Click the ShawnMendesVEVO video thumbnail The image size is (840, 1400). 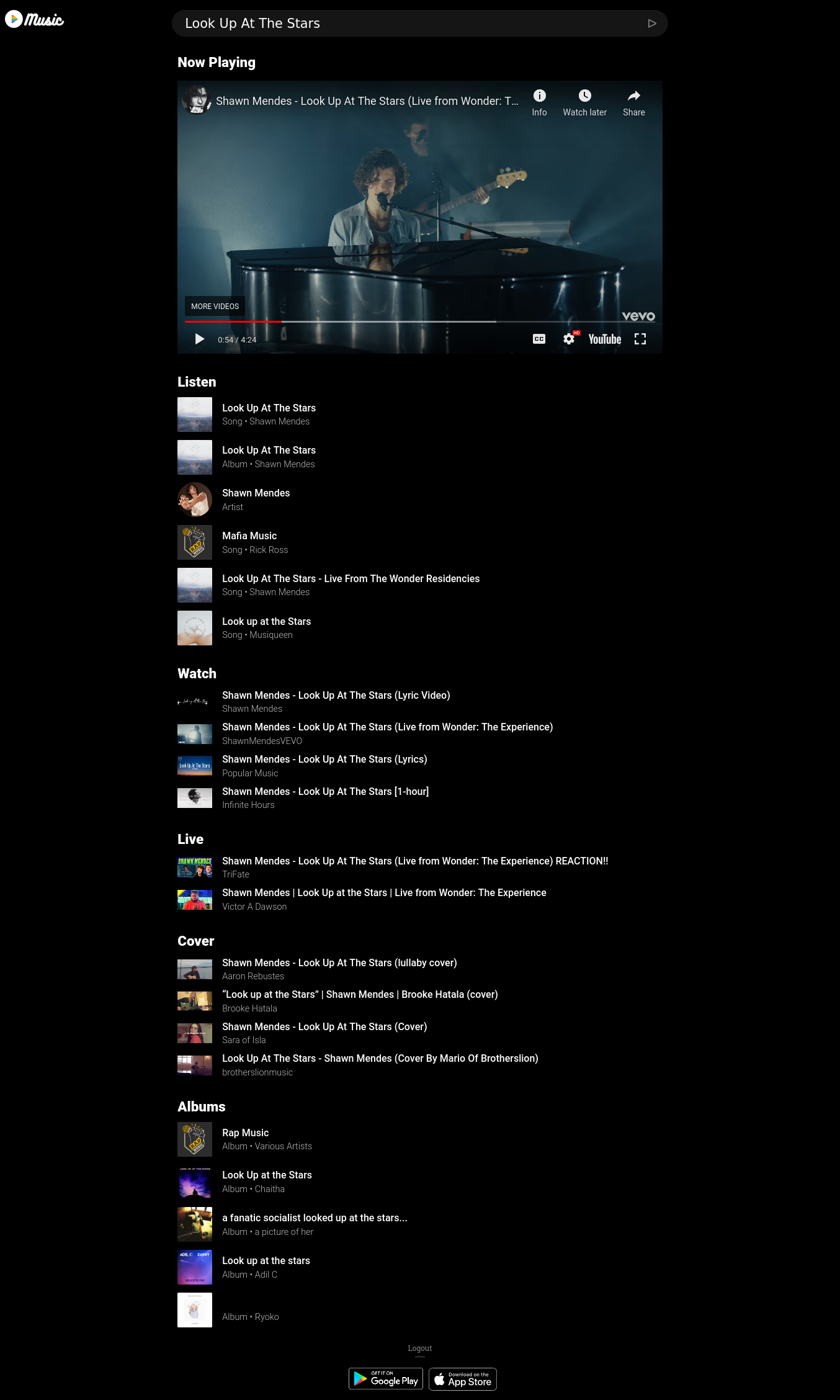click(x=195, y=734)
